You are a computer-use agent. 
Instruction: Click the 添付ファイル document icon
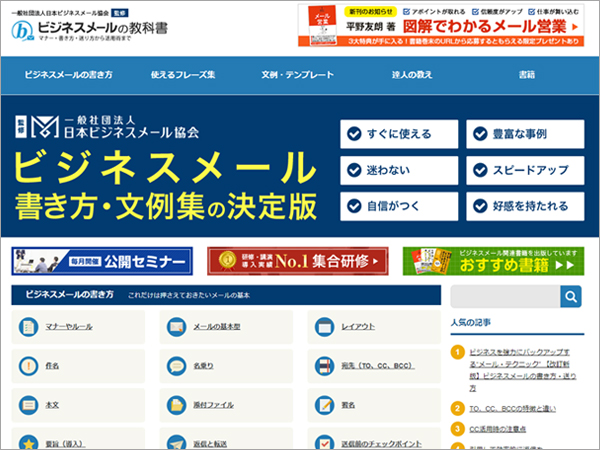click(x=176, y=405)
